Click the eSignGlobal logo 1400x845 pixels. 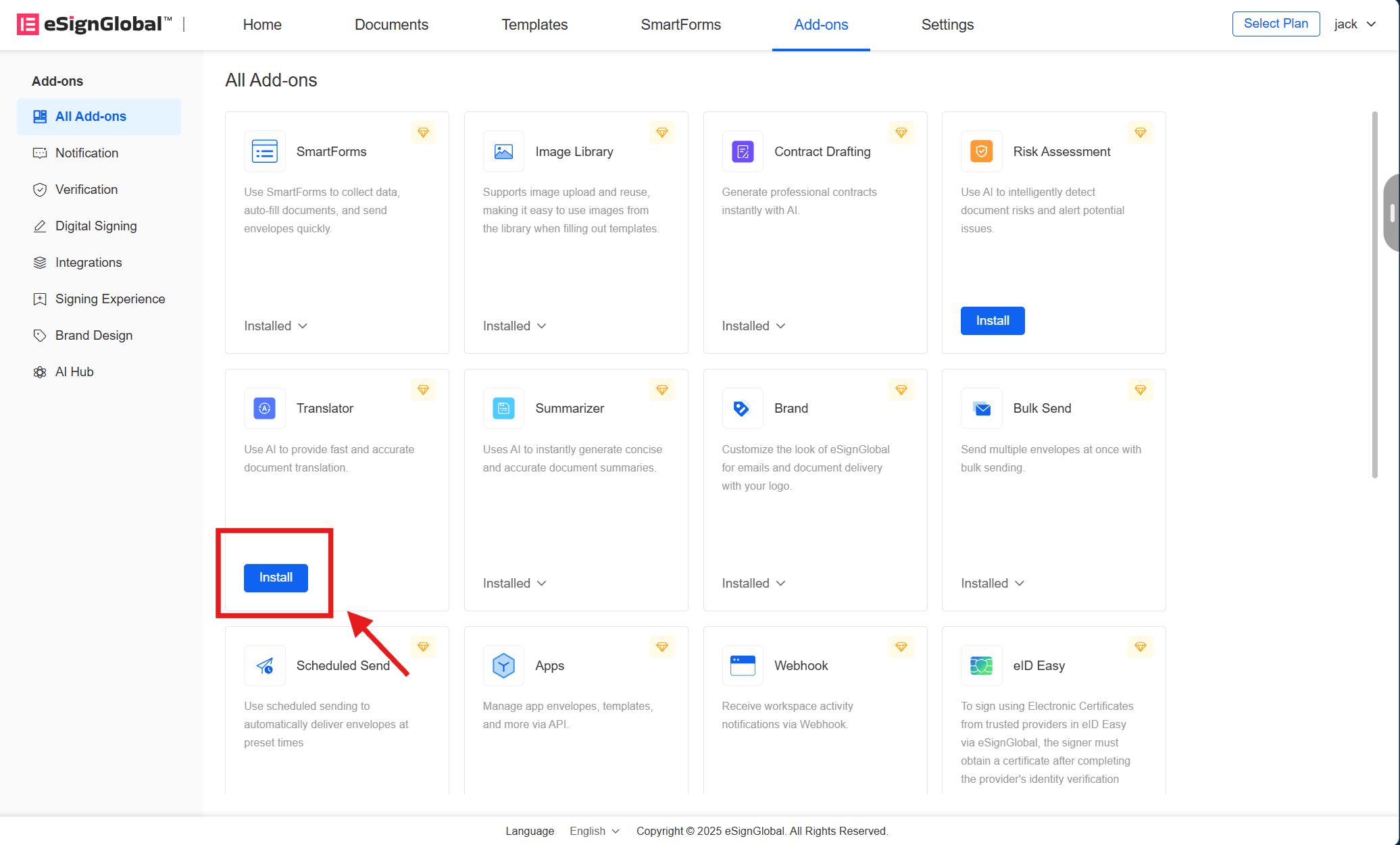click(94, 24)
